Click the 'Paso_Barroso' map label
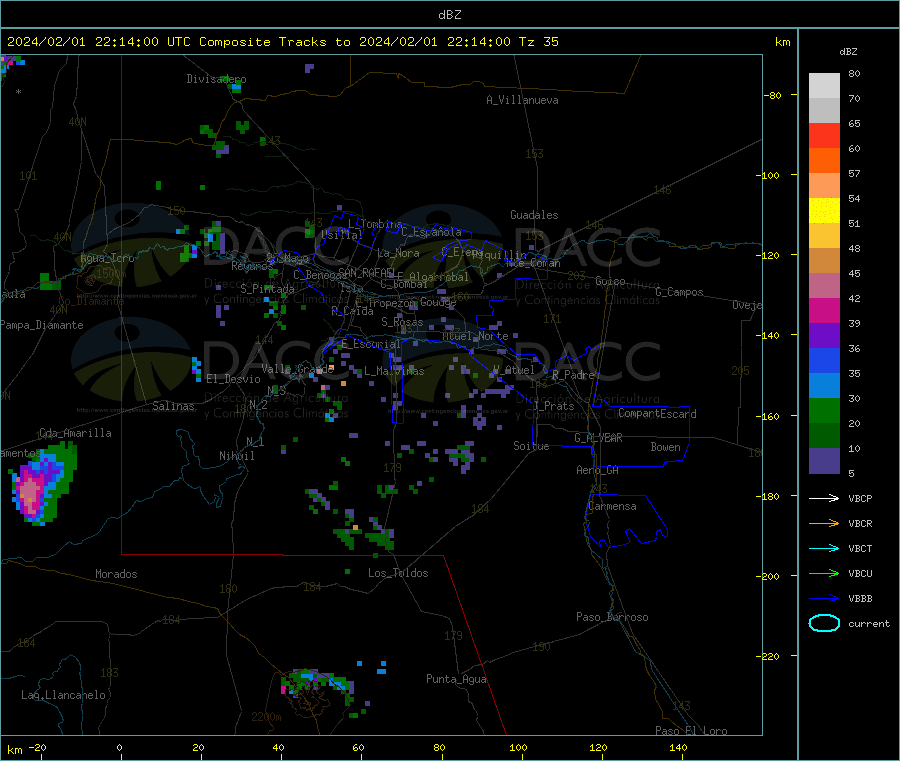 (612, 617)
